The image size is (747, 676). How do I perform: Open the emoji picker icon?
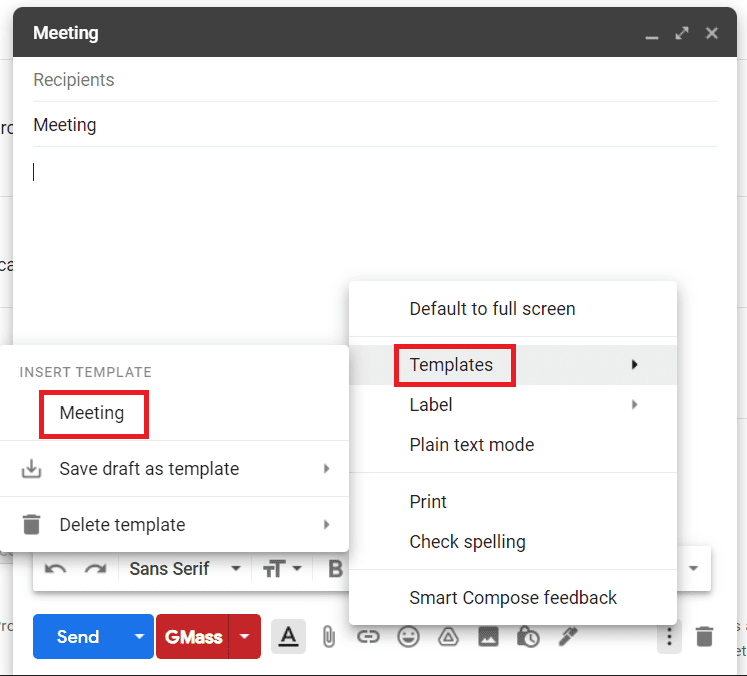pyautogui.click(x=408, y=637)
